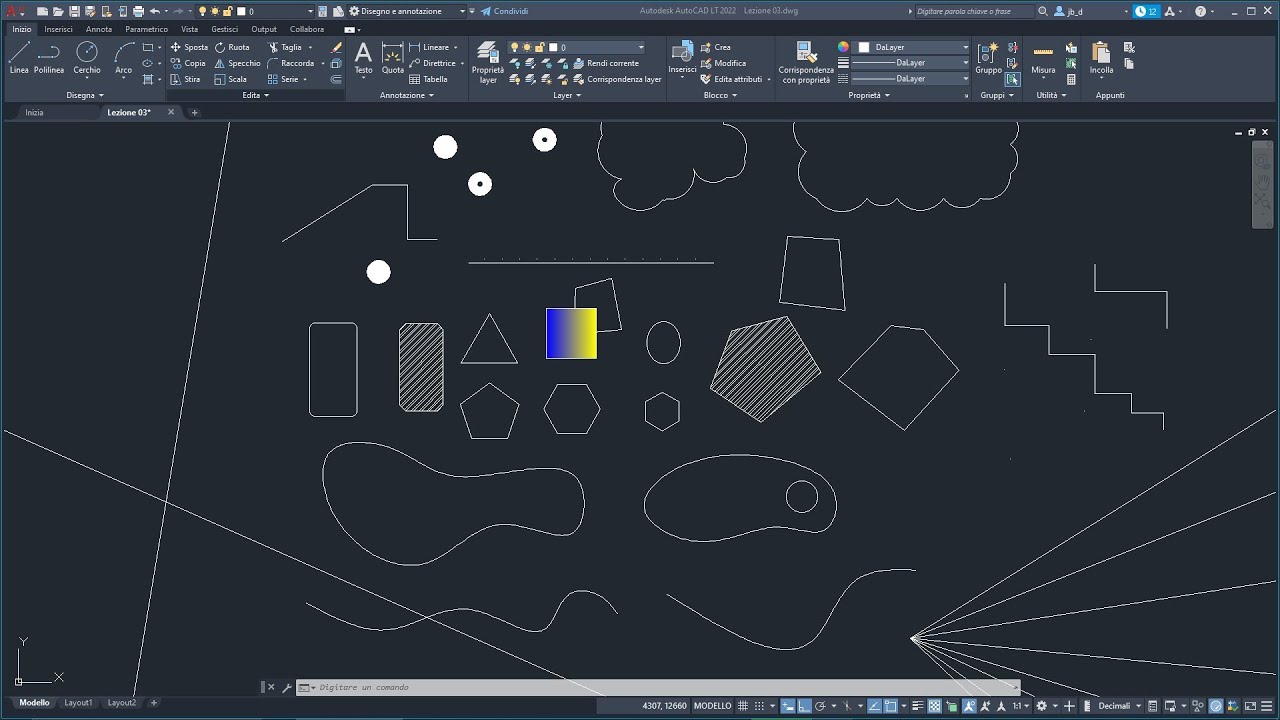Image resolution: width=1280 pixels, height=720 pixels.
Task: Launch the Copia copy command
Action: click(187, 63)
